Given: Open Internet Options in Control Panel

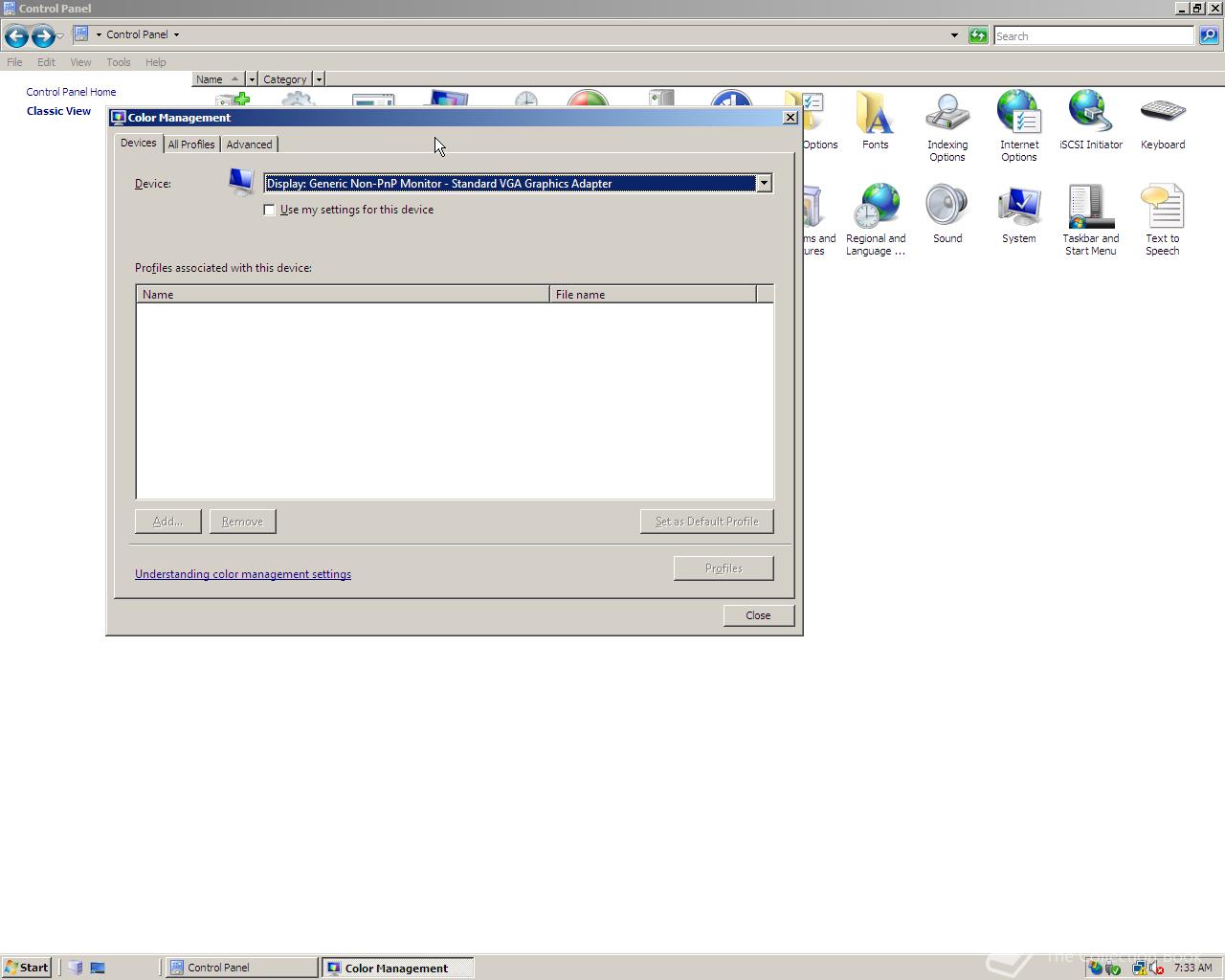Looking at the screenshot, I should [1019, 126].
